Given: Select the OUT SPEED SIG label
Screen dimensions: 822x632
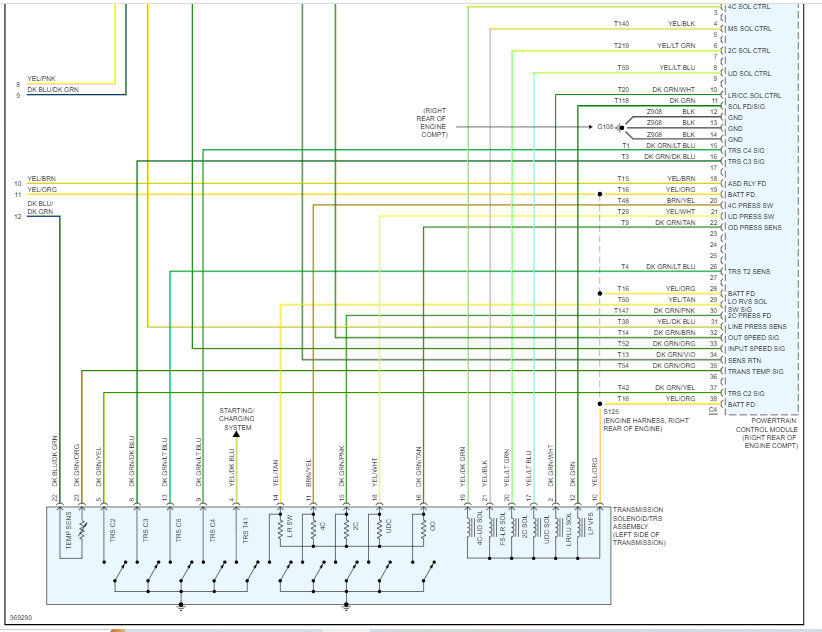Looking at the screenshot, I should pyautogui.click(x=753, y=338).
